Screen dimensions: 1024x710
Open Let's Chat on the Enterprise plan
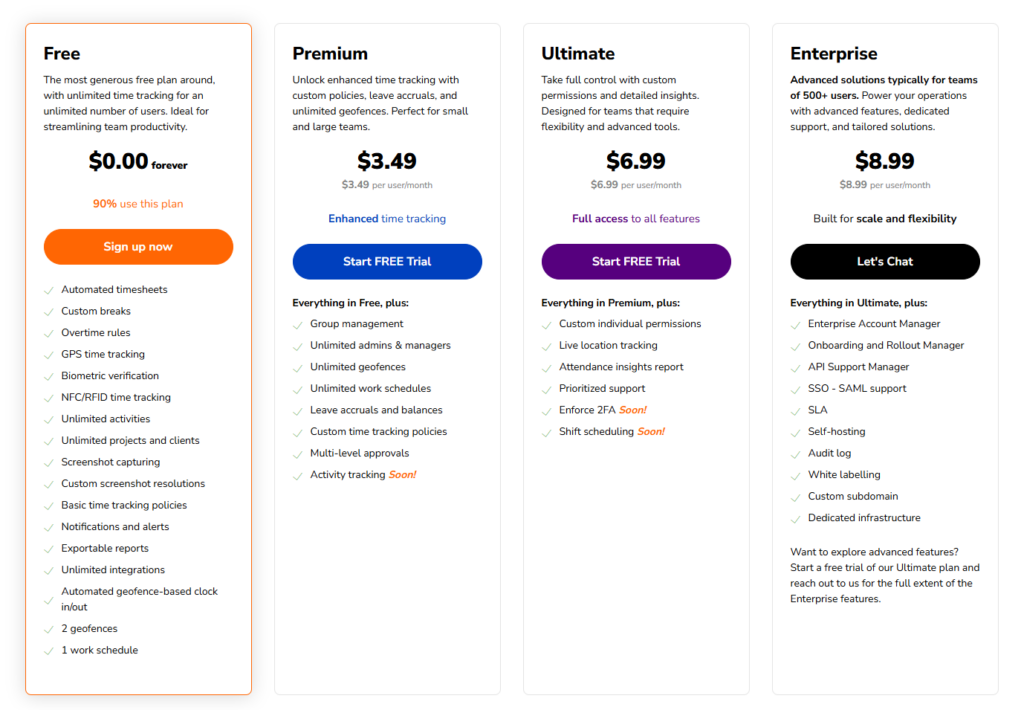884,261
